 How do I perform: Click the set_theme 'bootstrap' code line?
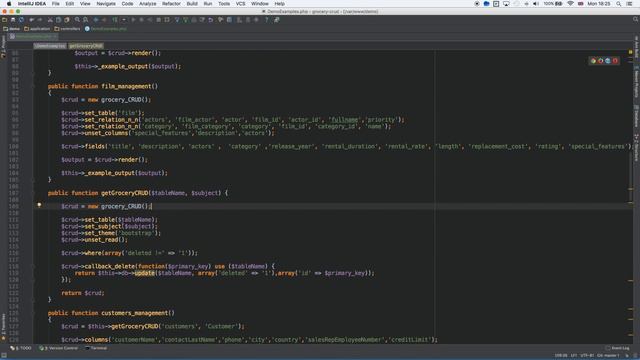(x=111, y=233)
